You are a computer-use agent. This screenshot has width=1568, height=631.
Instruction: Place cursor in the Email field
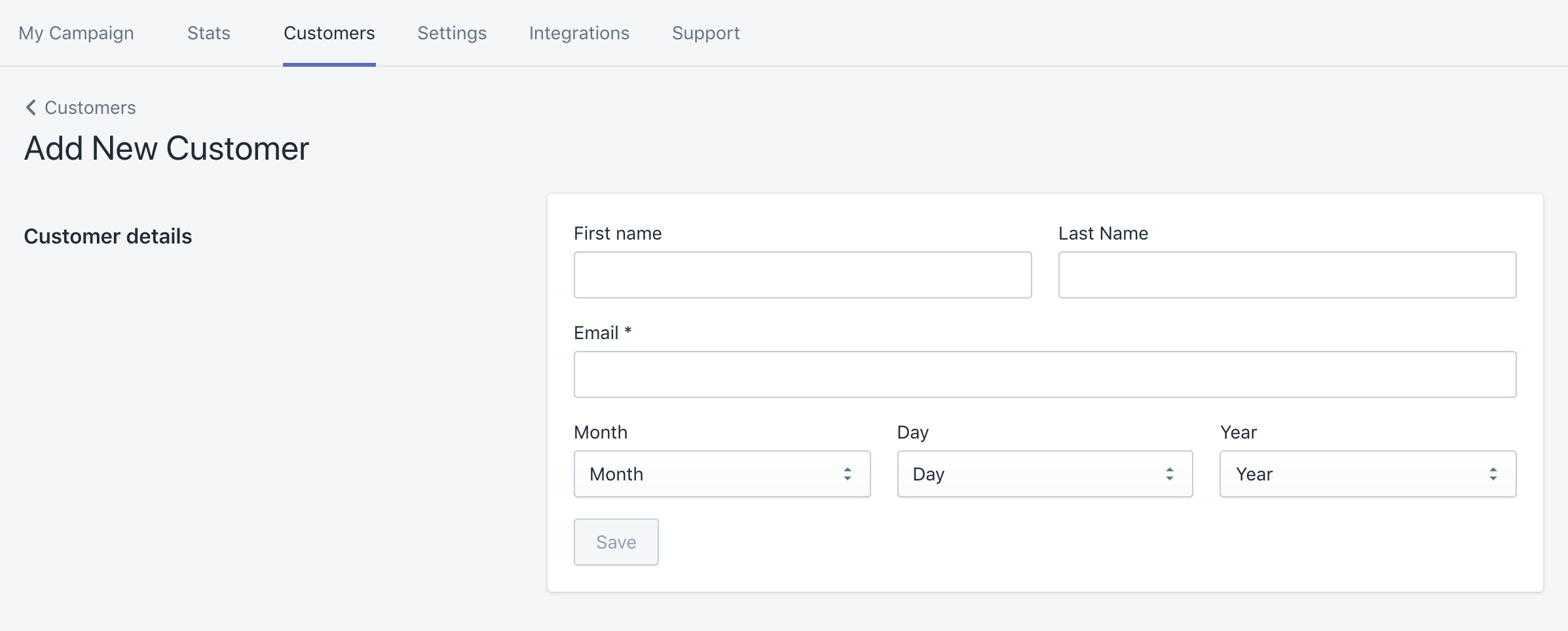1045,374
